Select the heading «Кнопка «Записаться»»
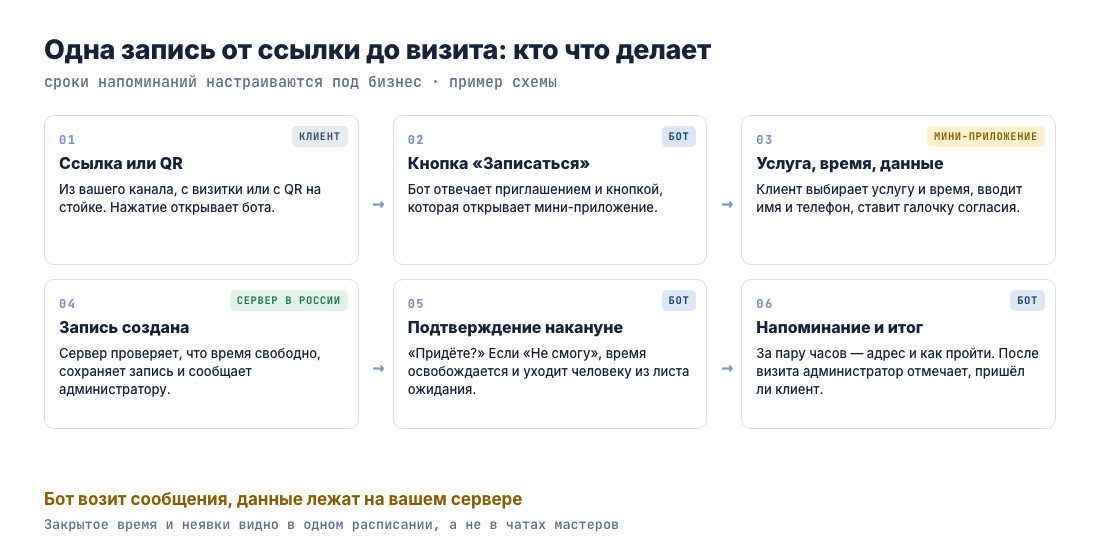The width and height of the screenshot is (1100, 560). [499, 164]
